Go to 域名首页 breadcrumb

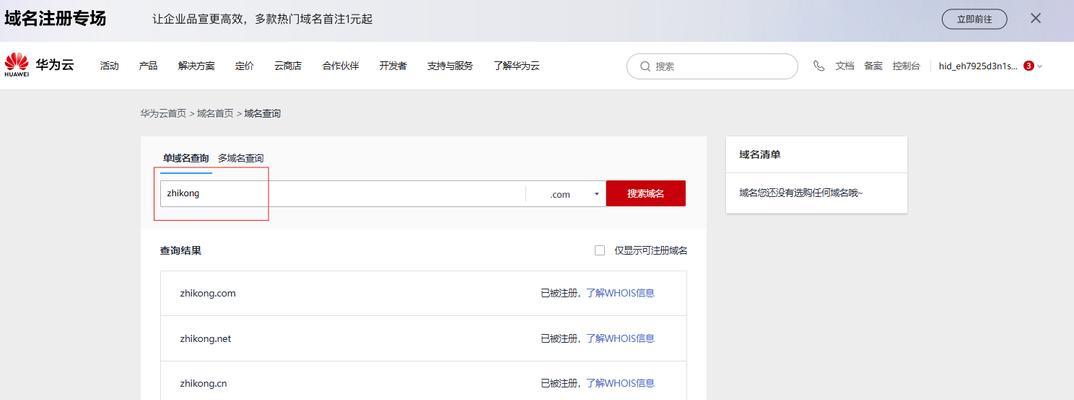pyautogui.click(x=215, y=114)
